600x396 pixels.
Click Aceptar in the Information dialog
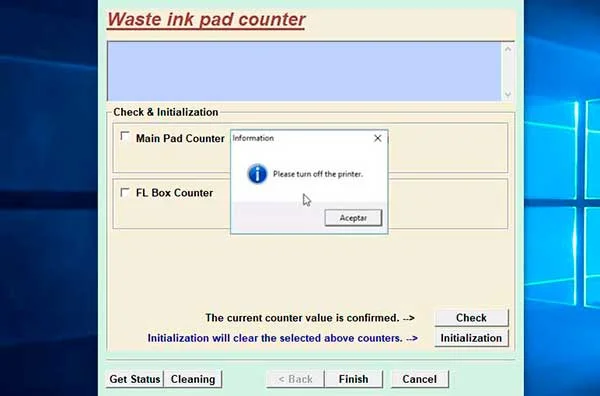[353, 218]
